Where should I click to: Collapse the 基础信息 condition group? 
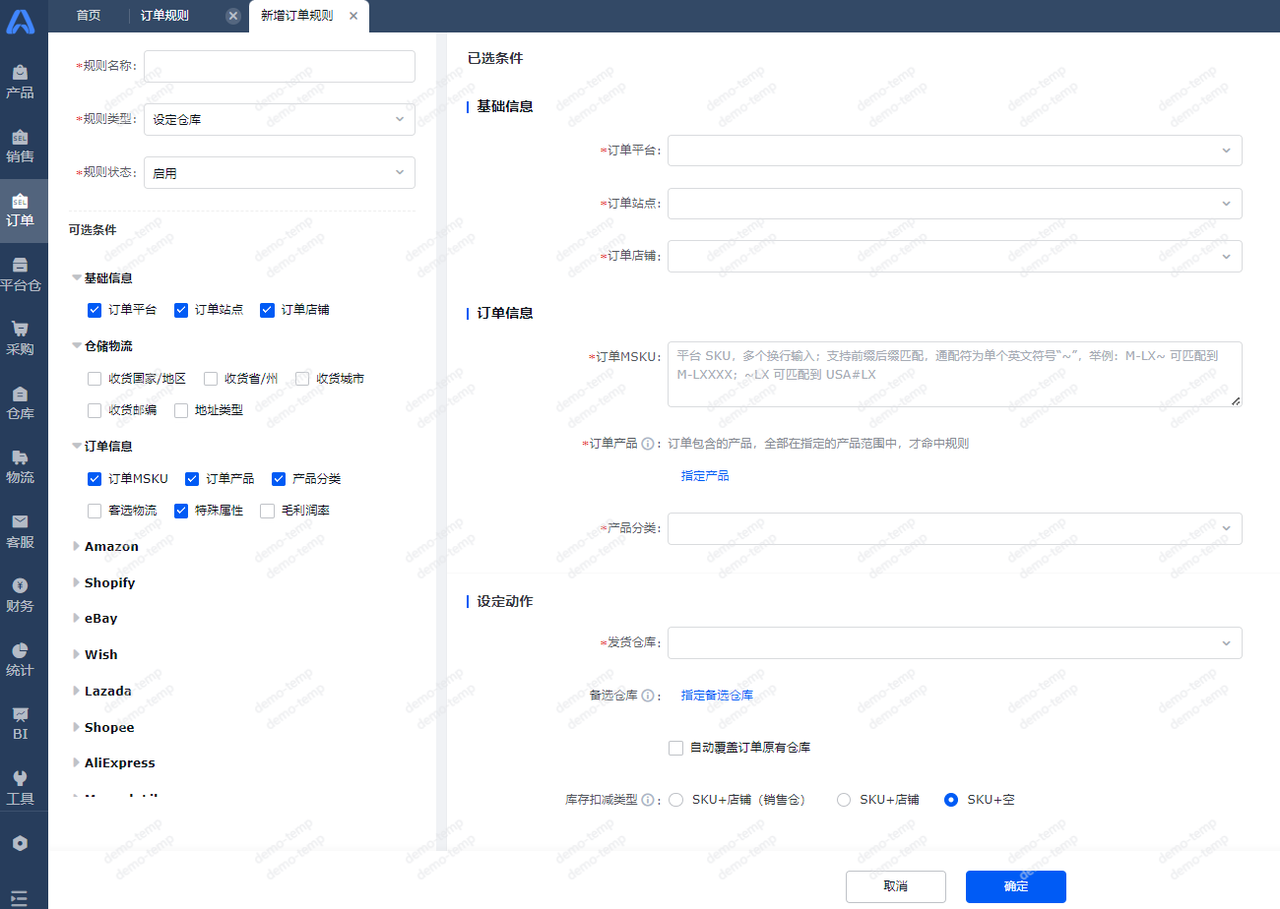point(77,278)
